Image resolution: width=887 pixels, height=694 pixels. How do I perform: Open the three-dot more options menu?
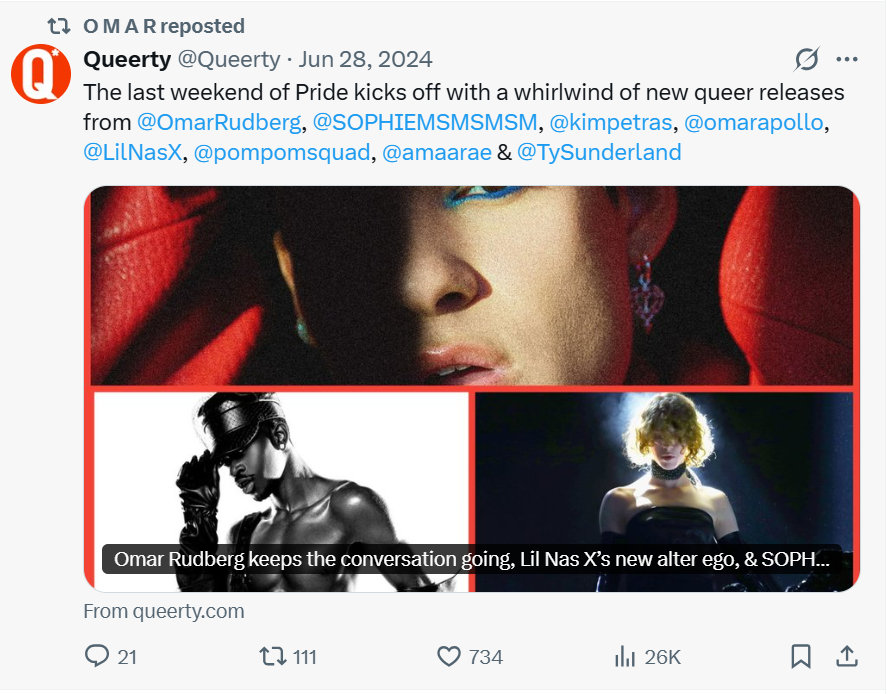(847, 60)
